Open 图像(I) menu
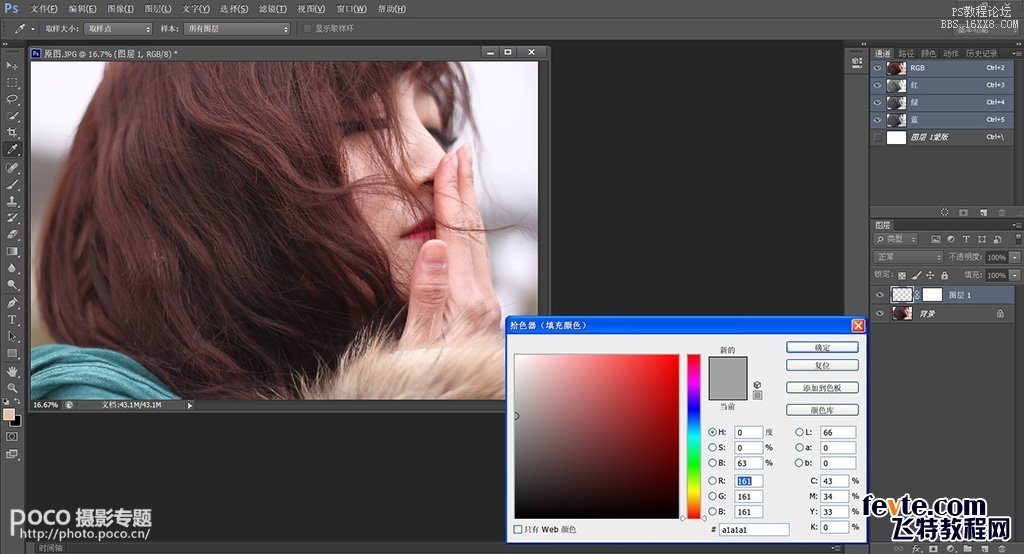1024x554 pixels. pos(120,8)
